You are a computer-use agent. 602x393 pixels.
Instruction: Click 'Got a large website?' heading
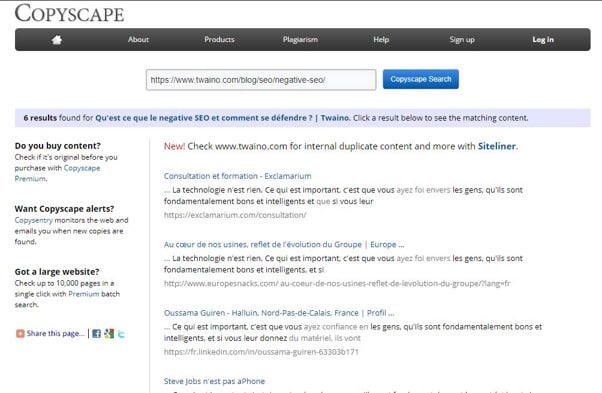point(57,272)
